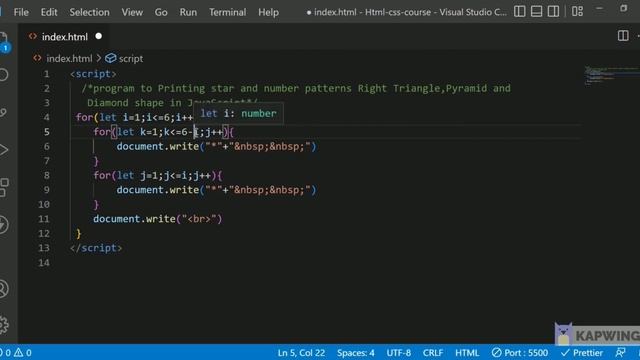Click the unsaved dot on index.html tab
This screenshot has width=640, height=360.
click(x=98, y=36)
